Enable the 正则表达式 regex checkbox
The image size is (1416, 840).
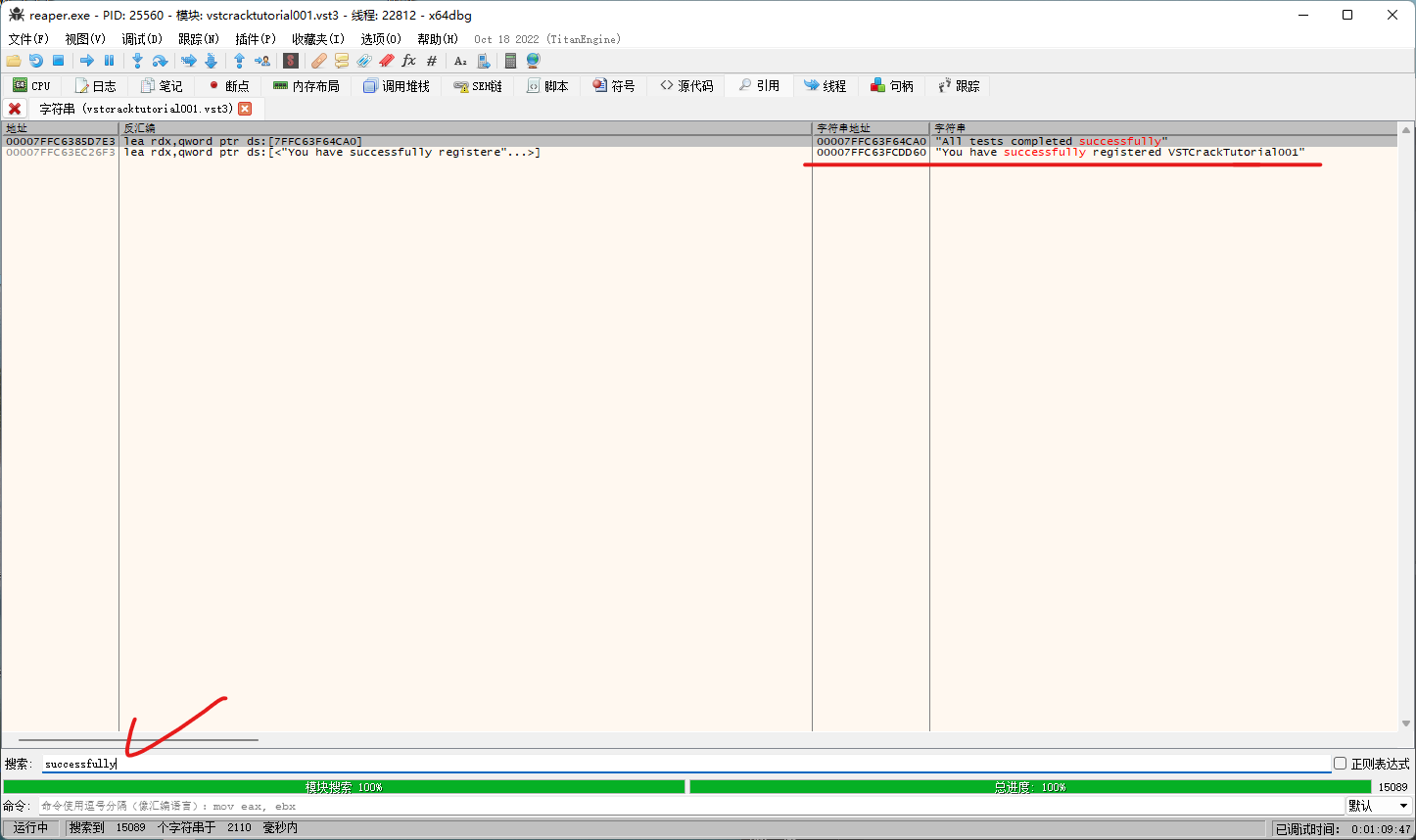1340,764
